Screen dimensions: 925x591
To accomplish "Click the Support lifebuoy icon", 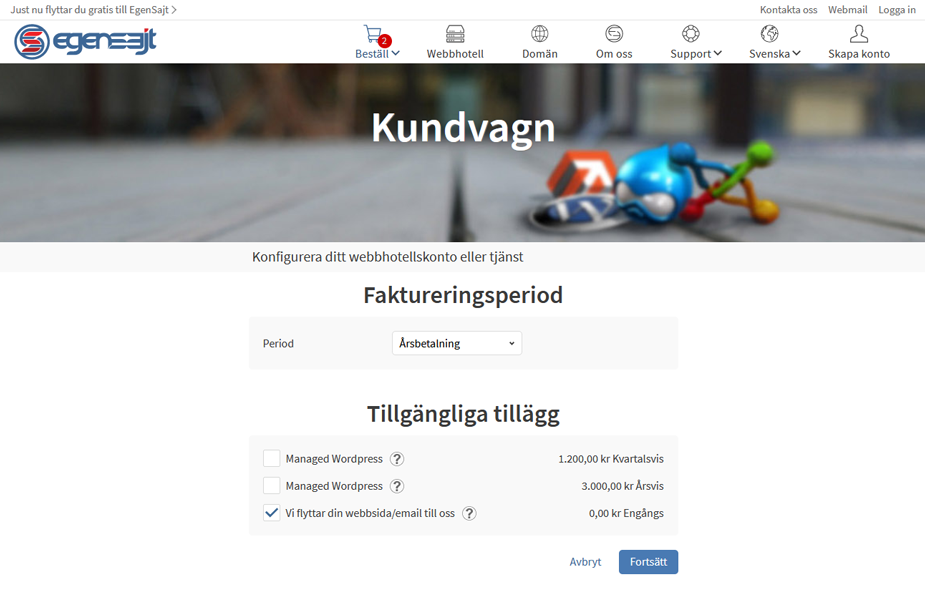I will tap(691, 34).
